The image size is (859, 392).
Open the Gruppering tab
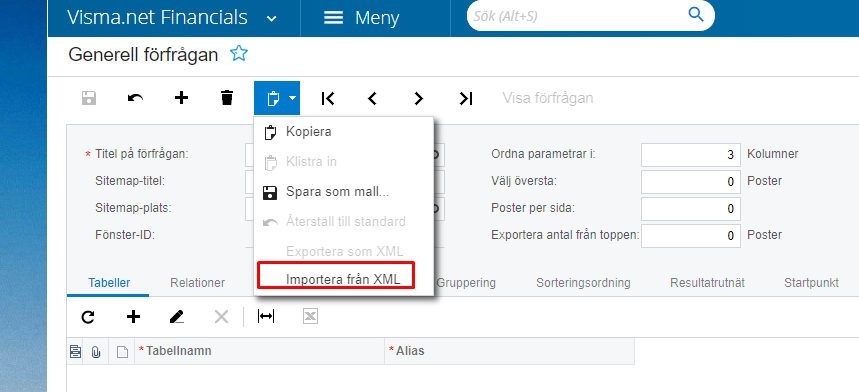(x=466, y=283)
